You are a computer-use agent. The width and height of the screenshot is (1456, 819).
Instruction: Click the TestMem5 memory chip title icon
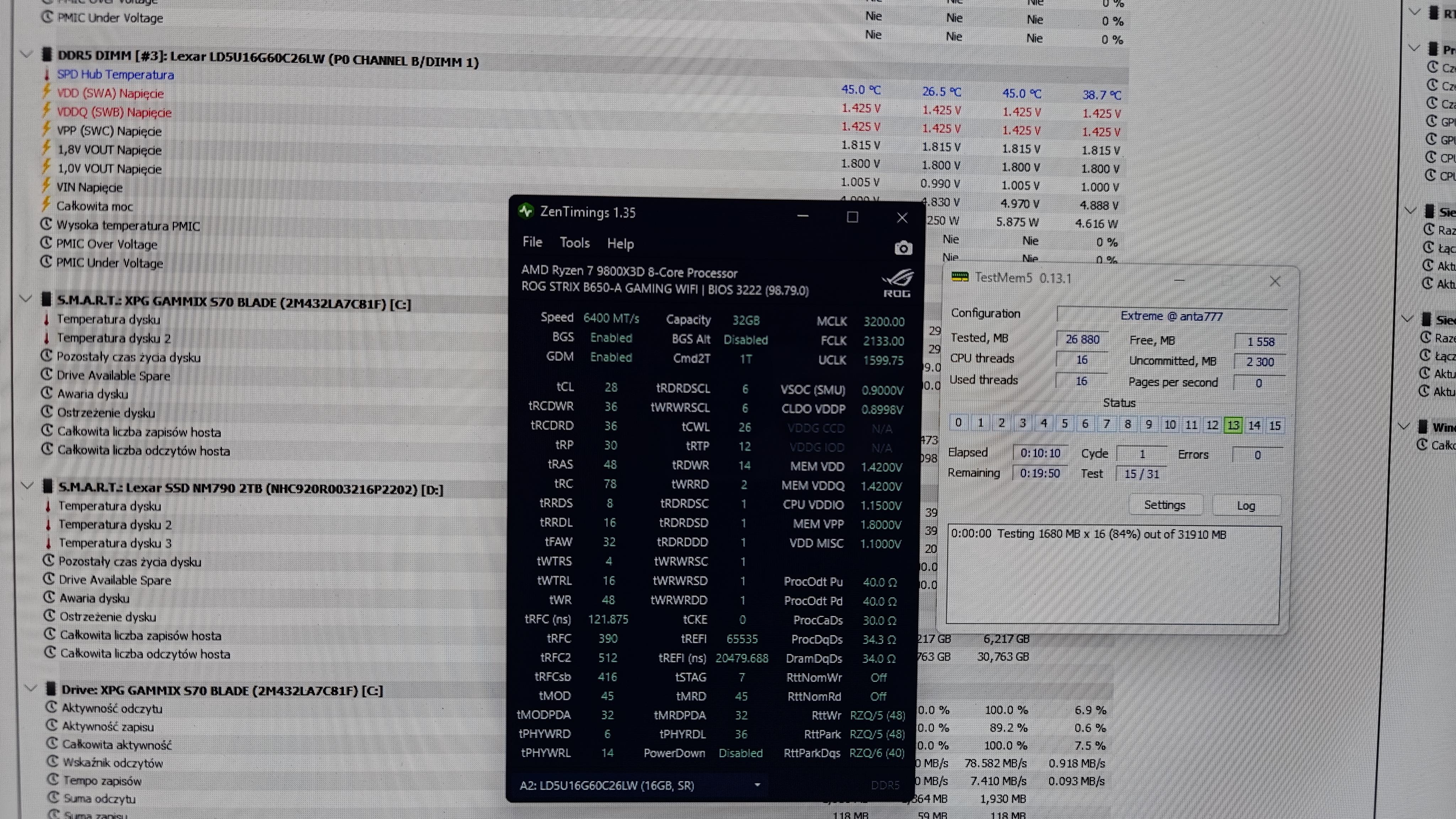click(960, 277)
